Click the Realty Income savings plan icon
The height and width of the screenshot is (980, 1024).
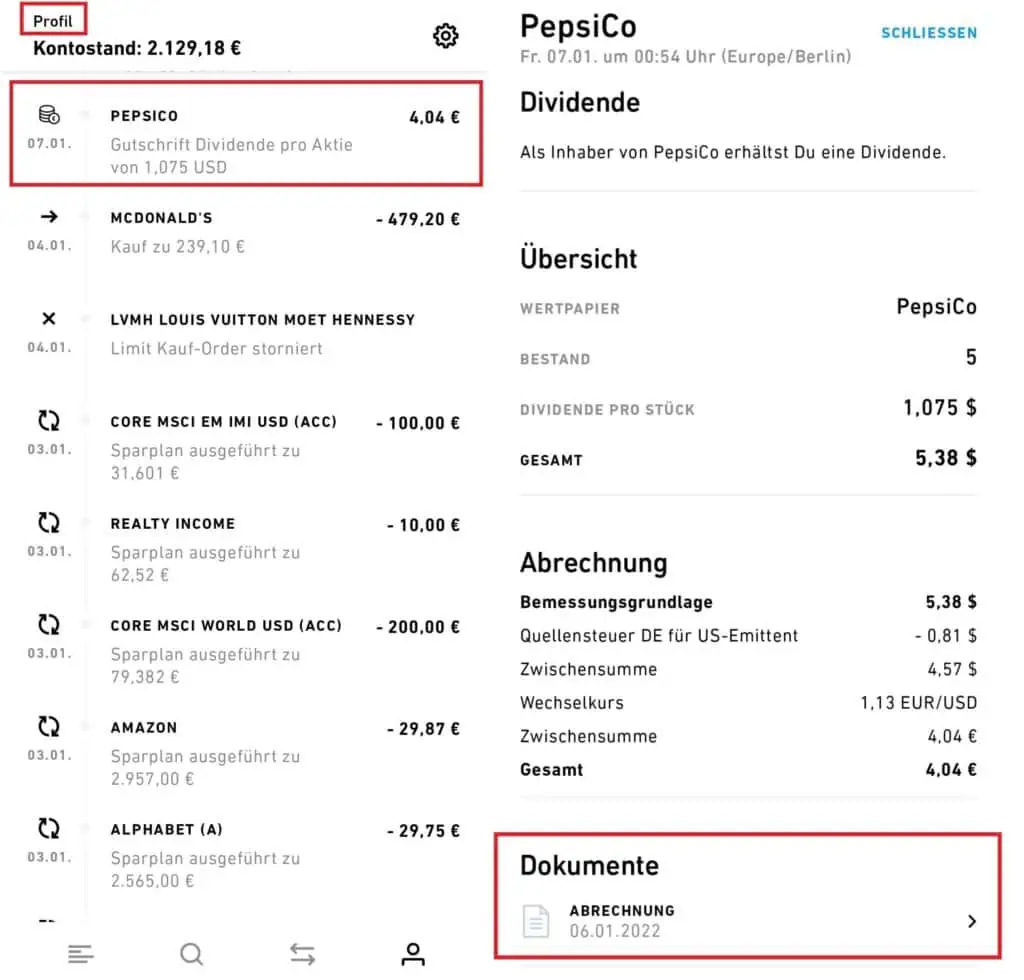click(x=49, y=523)
